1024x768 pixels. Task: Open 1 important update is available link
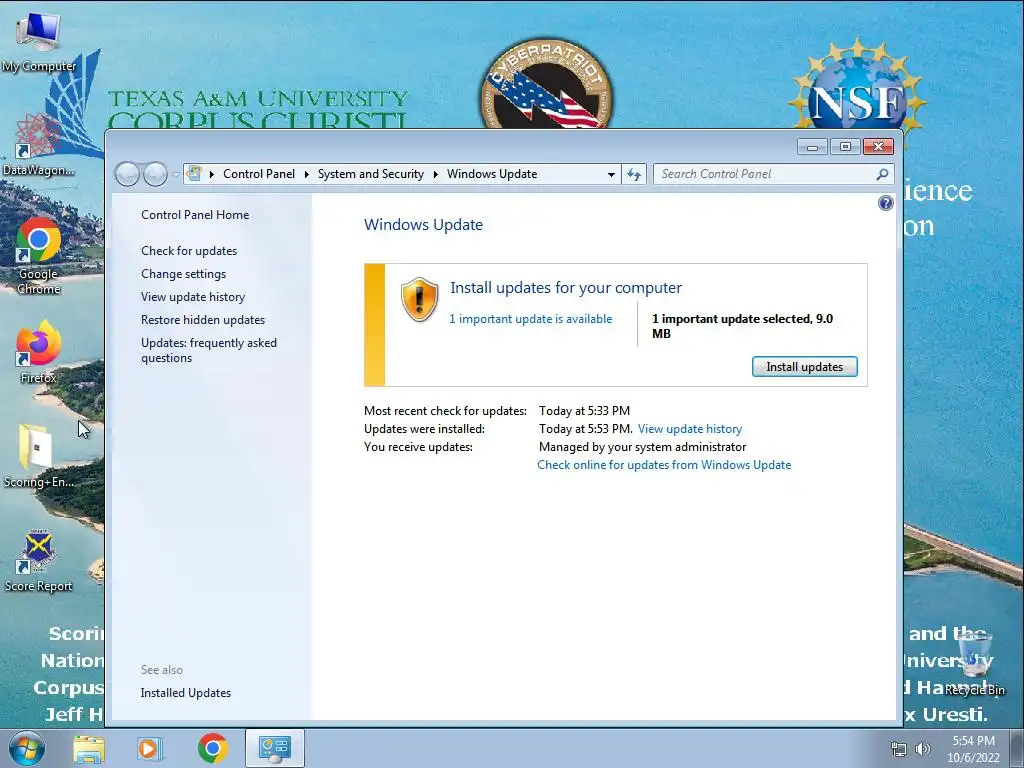[x=530, y=319]
